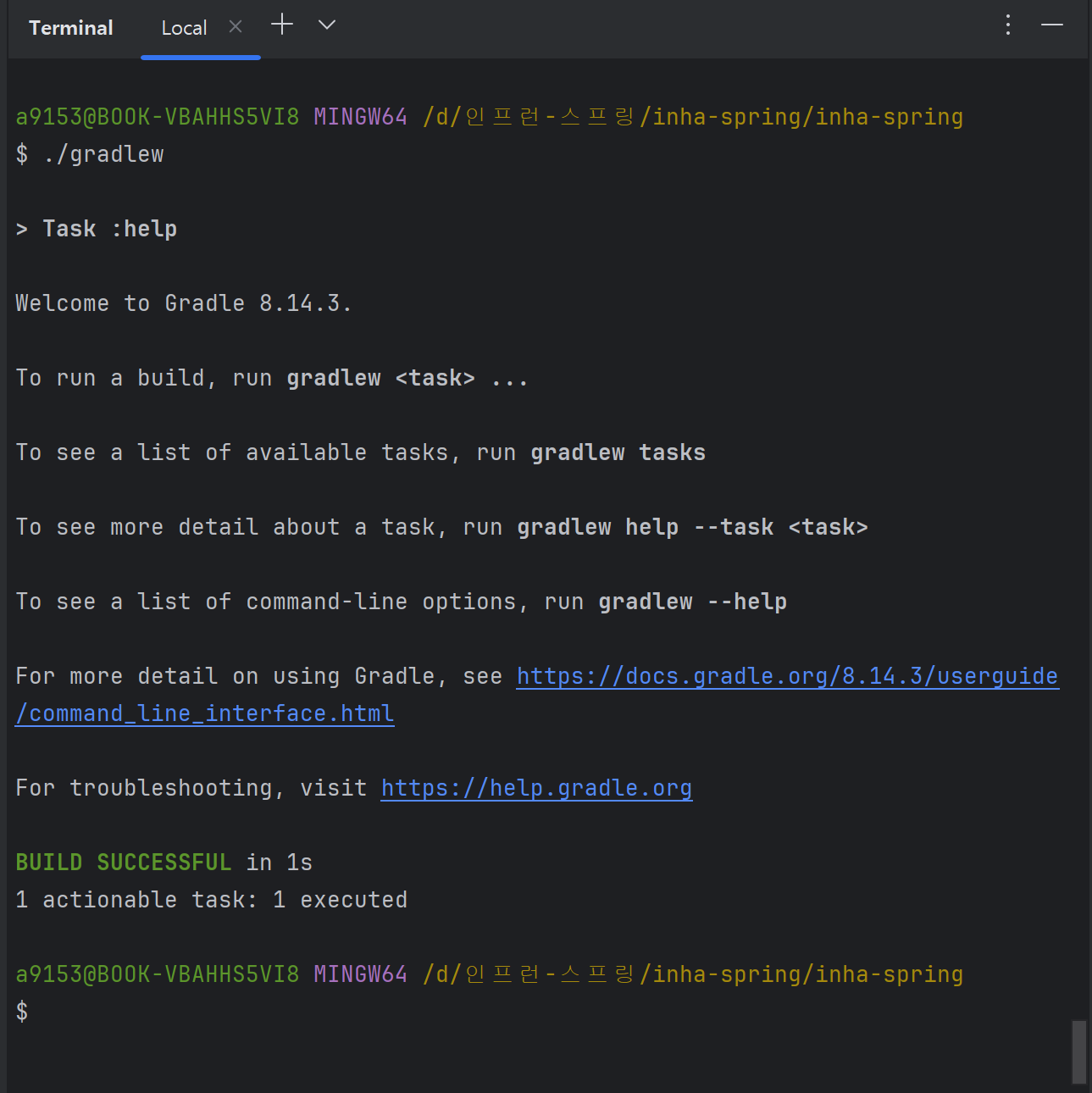Open the Gradle userguide docs link
This screenshot has height=1093, width=1092.
point(788,676)
